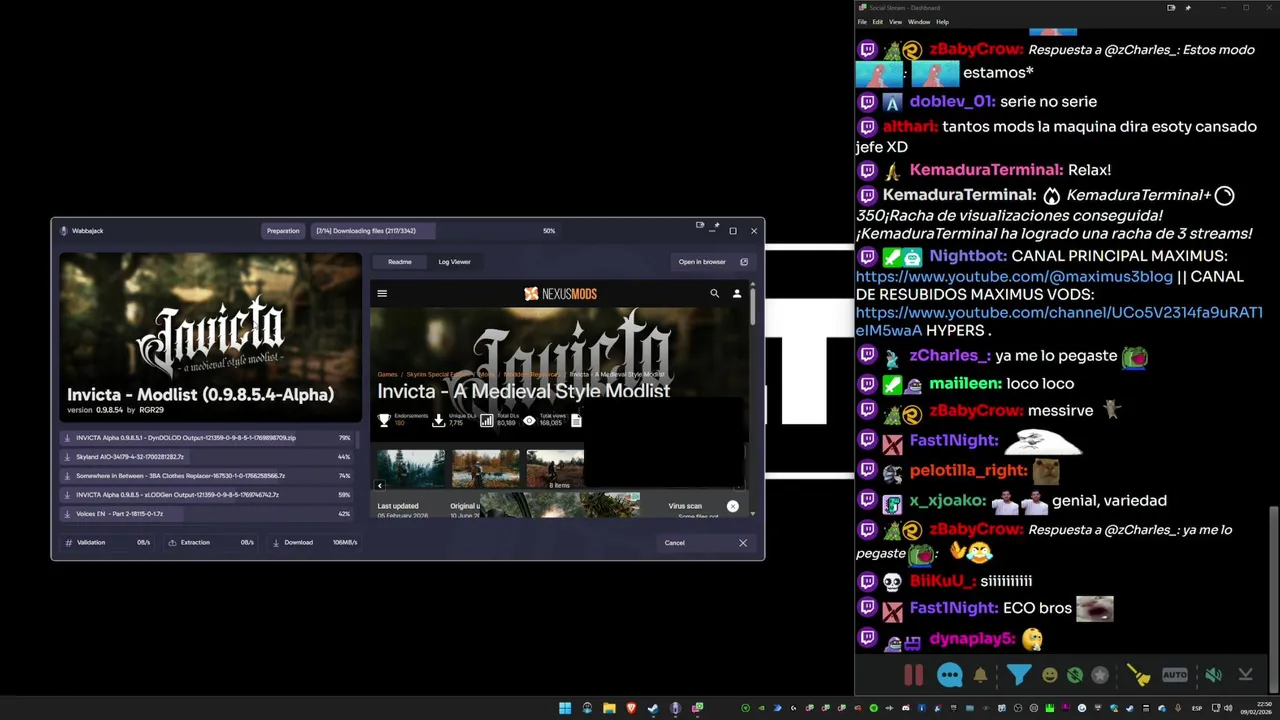
Task: Click the picture-in-picture icon in Social Stream title bar
Action: point(1171,8)
